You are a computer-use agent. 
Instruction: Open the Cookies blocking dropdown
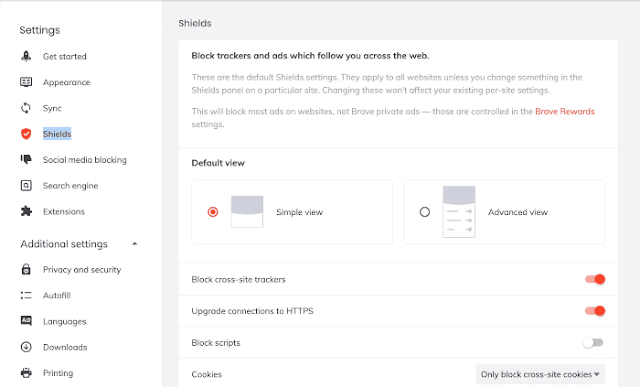click(540, 374)
